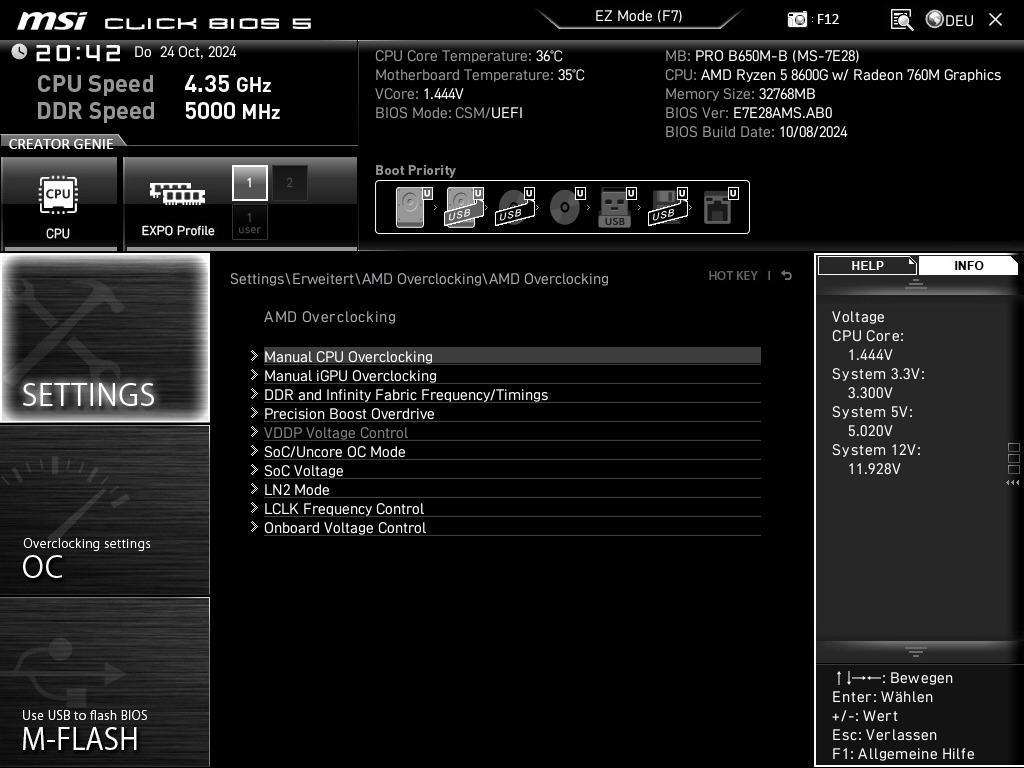Screen dimensions: 1024x768
Task: Click the System 12V value 11.928V
Action: pos(874,469)
